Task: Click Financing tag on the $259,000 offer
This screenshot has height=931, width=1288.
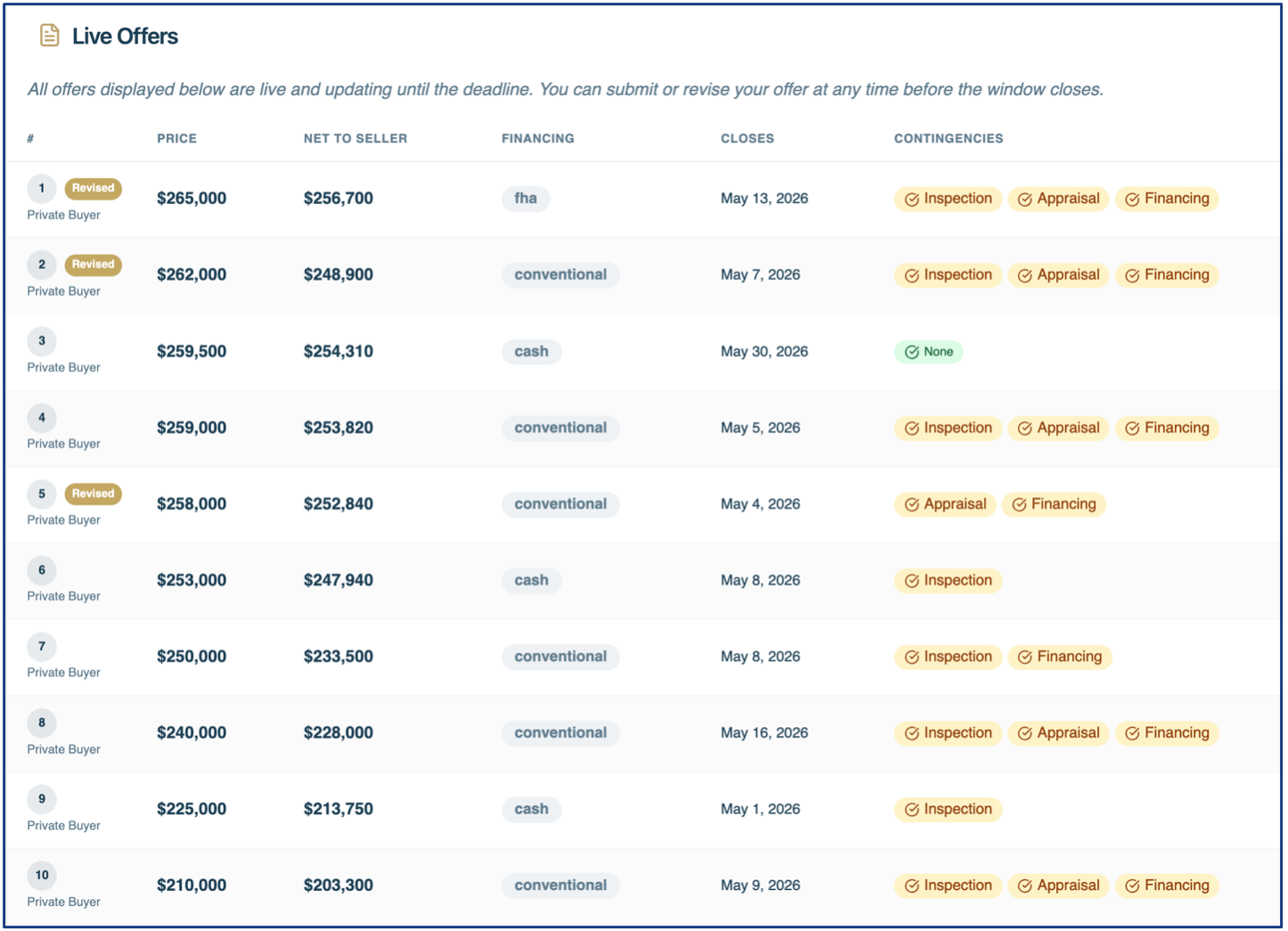Action: click(1167, 428)
